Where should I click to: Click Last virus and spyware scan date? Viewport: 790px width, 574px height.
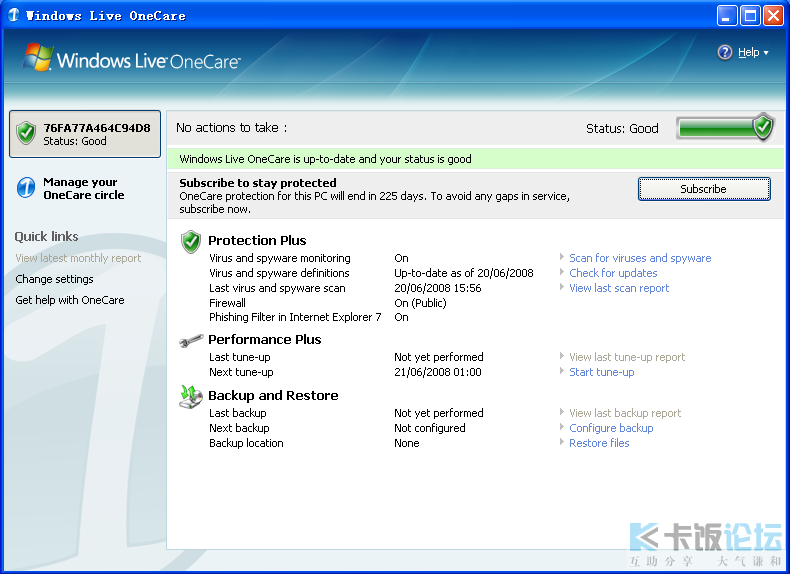point(437,288)
